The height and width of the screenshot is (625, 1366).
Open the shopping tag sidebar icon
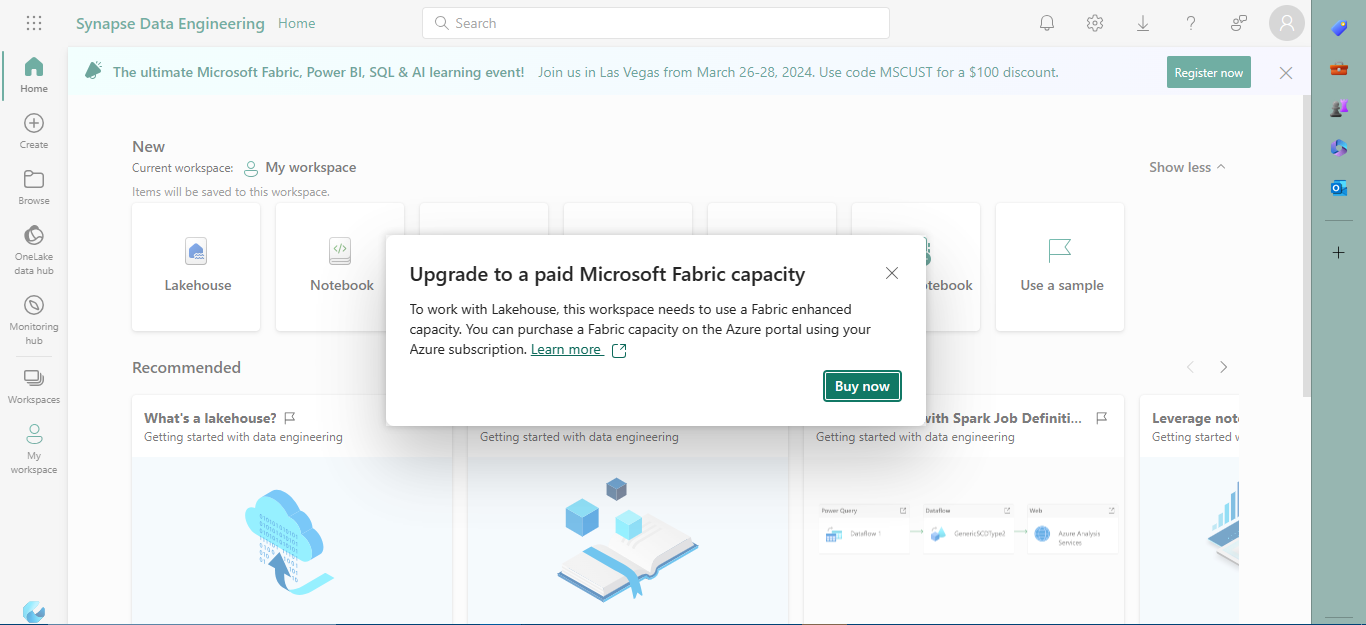(1339, 29)
